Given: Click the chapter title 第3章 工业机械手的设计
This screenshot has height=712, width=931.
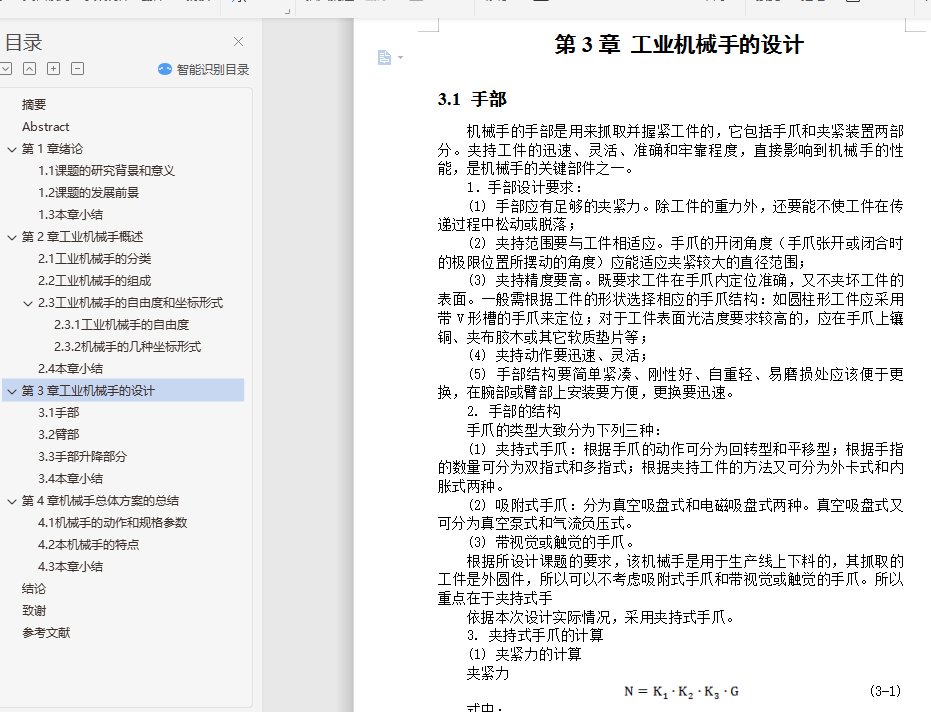Looking at the screenshot, I should [679, 45].
